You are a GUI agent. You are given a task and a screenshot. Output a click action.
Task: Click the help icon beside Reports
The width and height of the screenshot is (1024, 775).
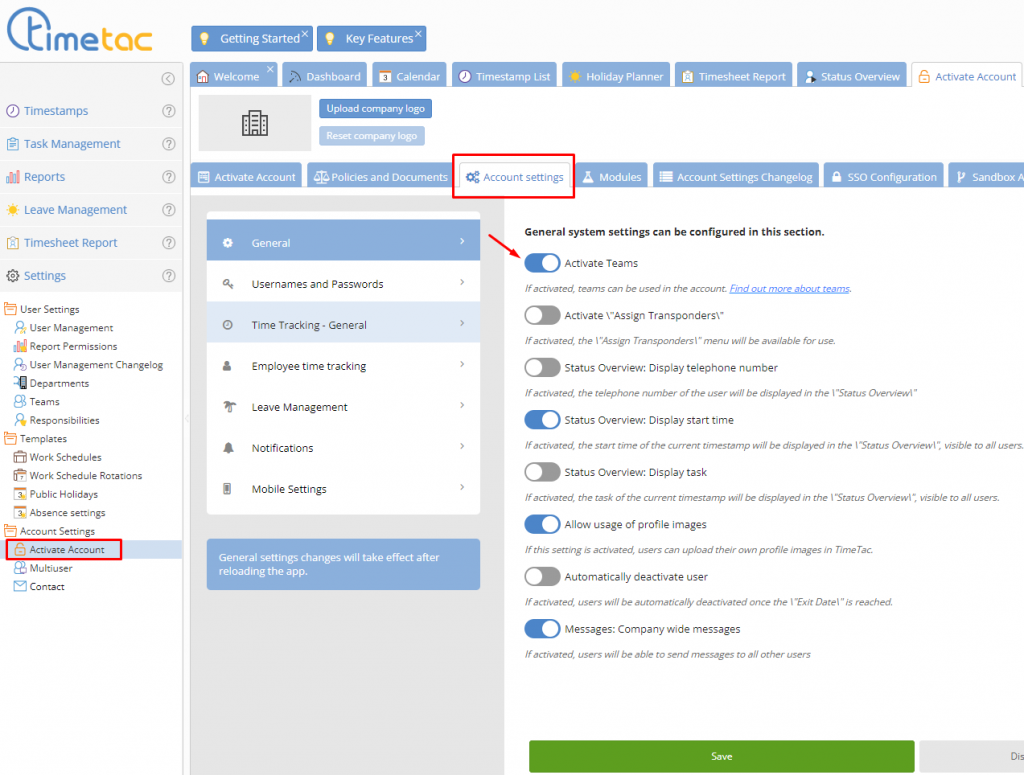[x=168, y=177]
